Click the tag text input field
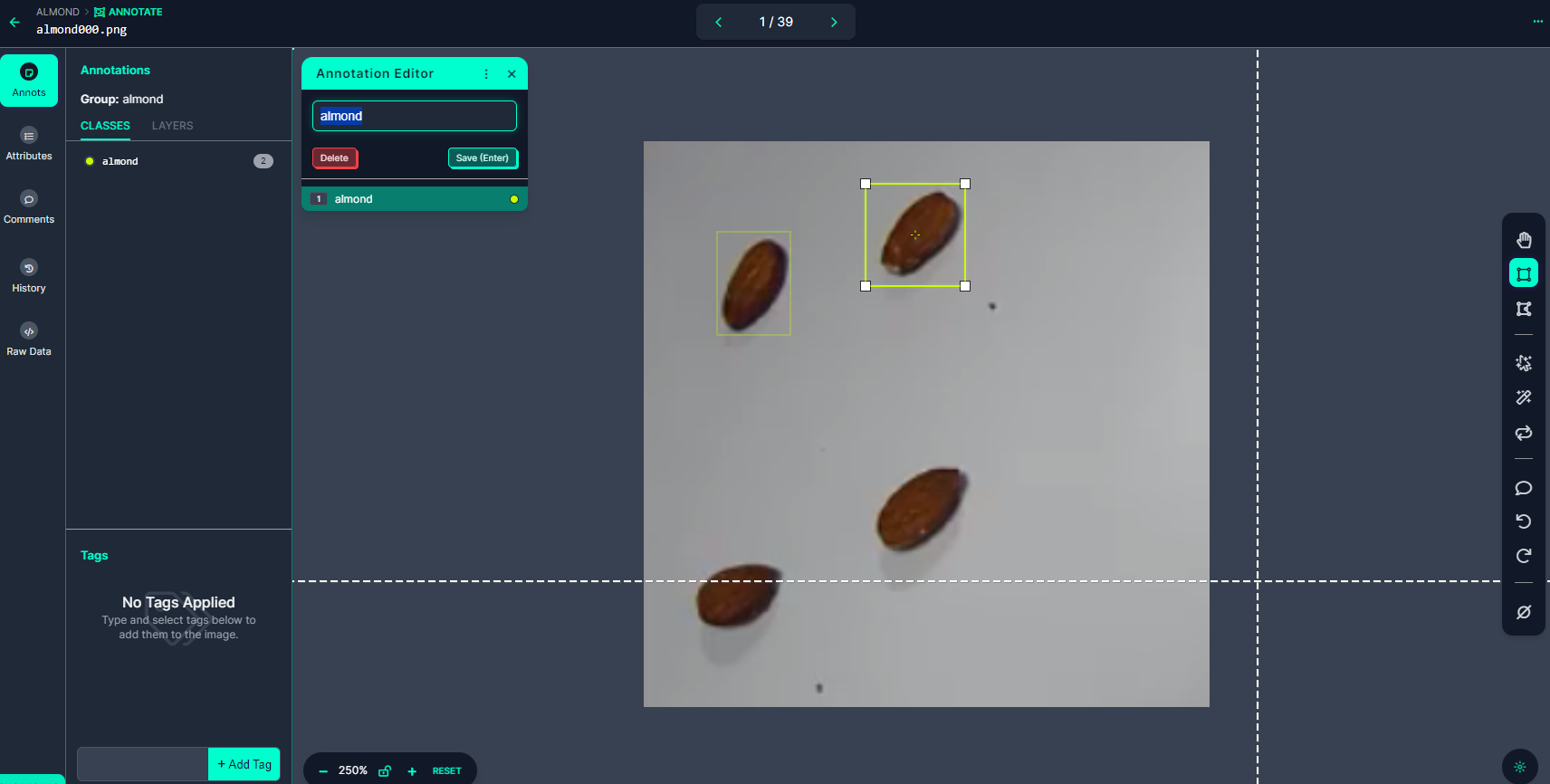The width and height of the screenshot is (1550, 784). pos(143,764)
